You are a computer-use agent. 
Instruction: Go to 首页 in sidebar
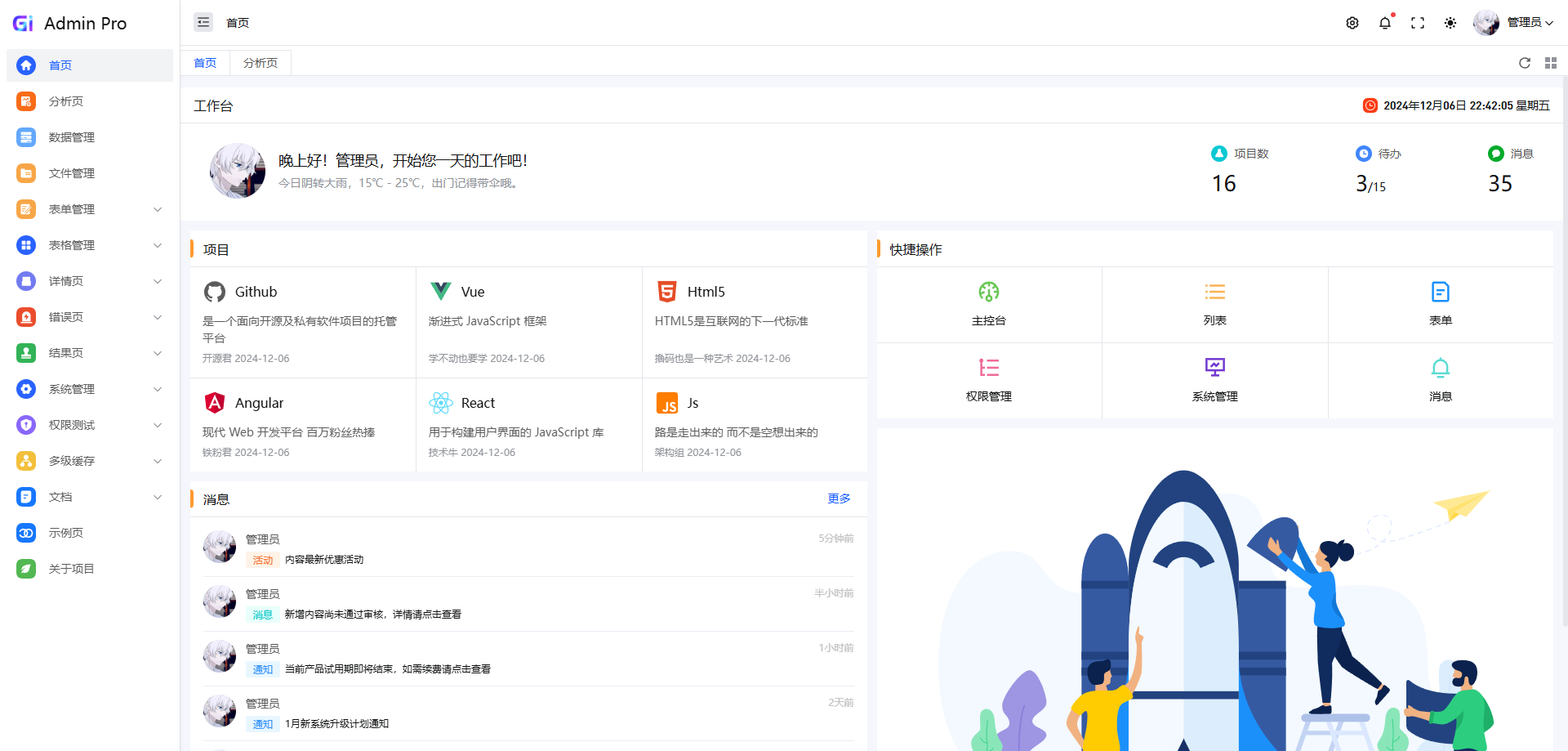(90, 65)
